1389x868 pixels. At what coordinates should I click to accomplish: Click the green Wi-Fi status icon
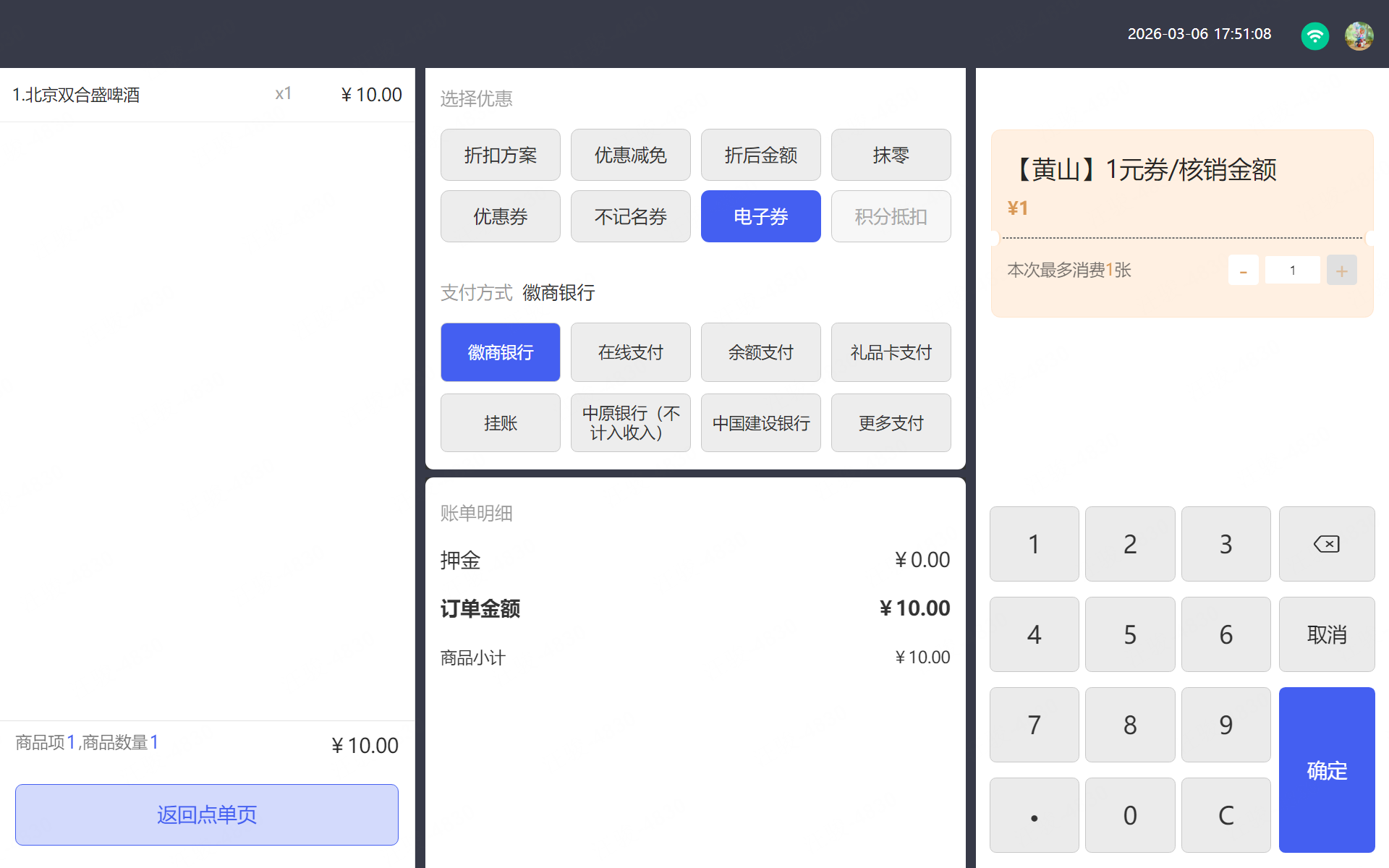click(x=1314, y=35)
